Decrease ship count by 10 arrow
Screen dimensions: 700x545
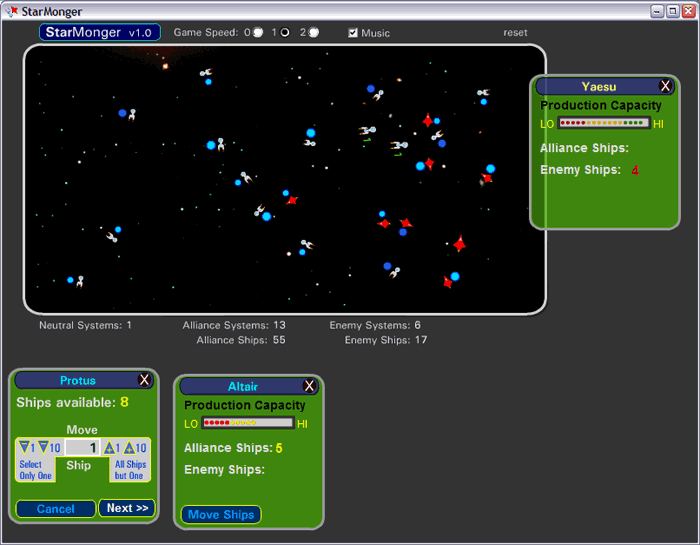tap(45, 448)
